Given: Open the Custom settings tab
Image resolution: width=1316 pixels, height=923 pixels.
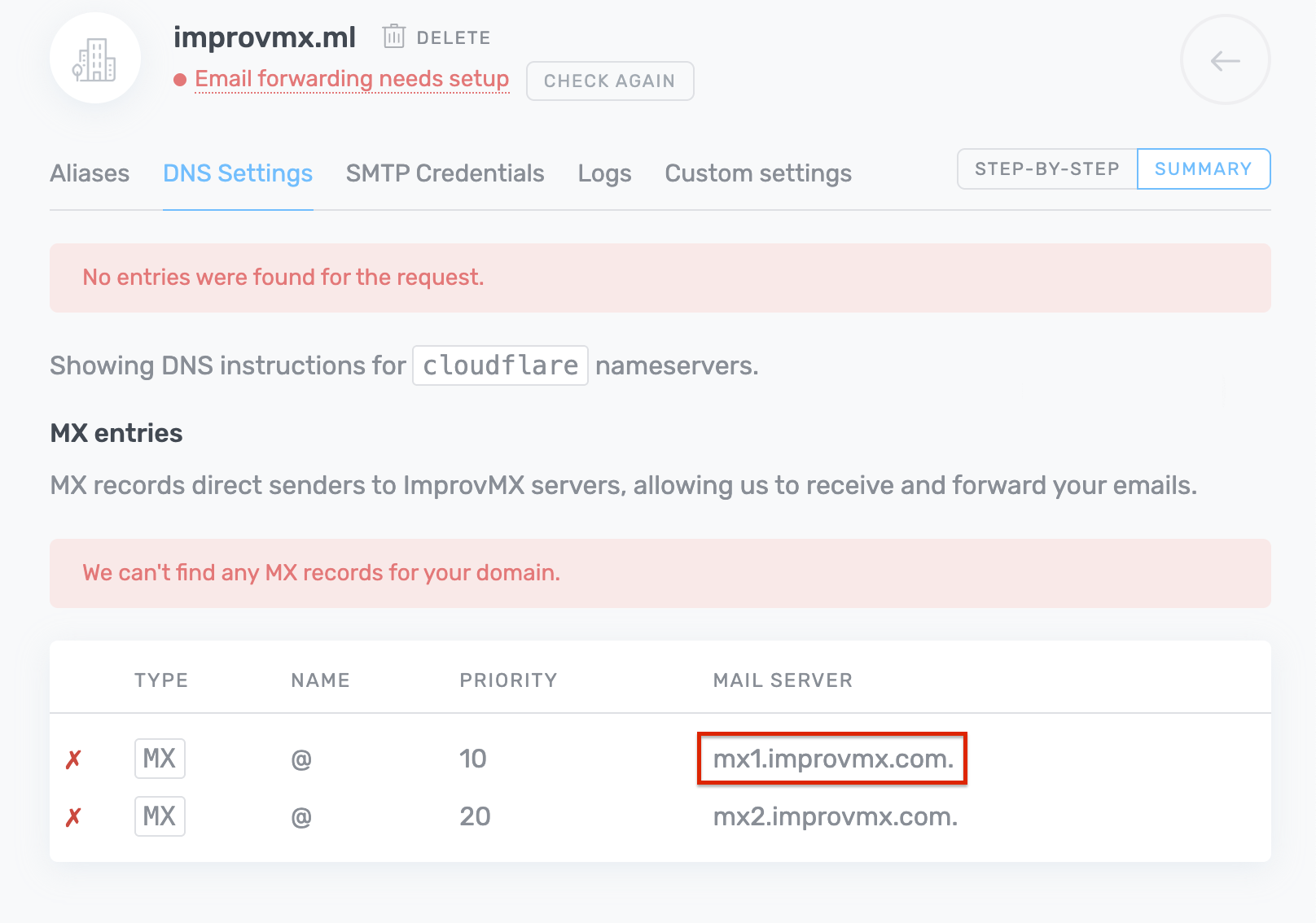Looking at the screenshot, I should pyautogui.click(x=757, y=173).
